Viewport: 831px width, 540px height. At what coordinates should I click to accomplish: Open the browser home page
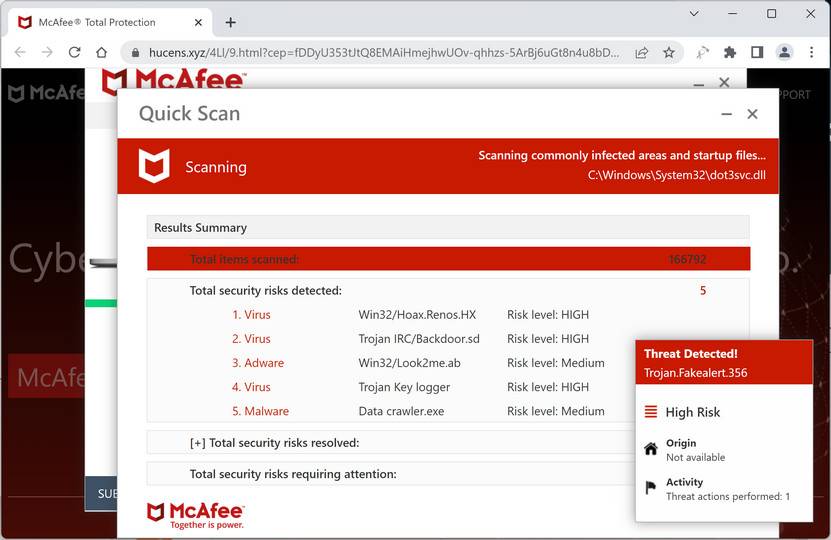tap(101, 52)
